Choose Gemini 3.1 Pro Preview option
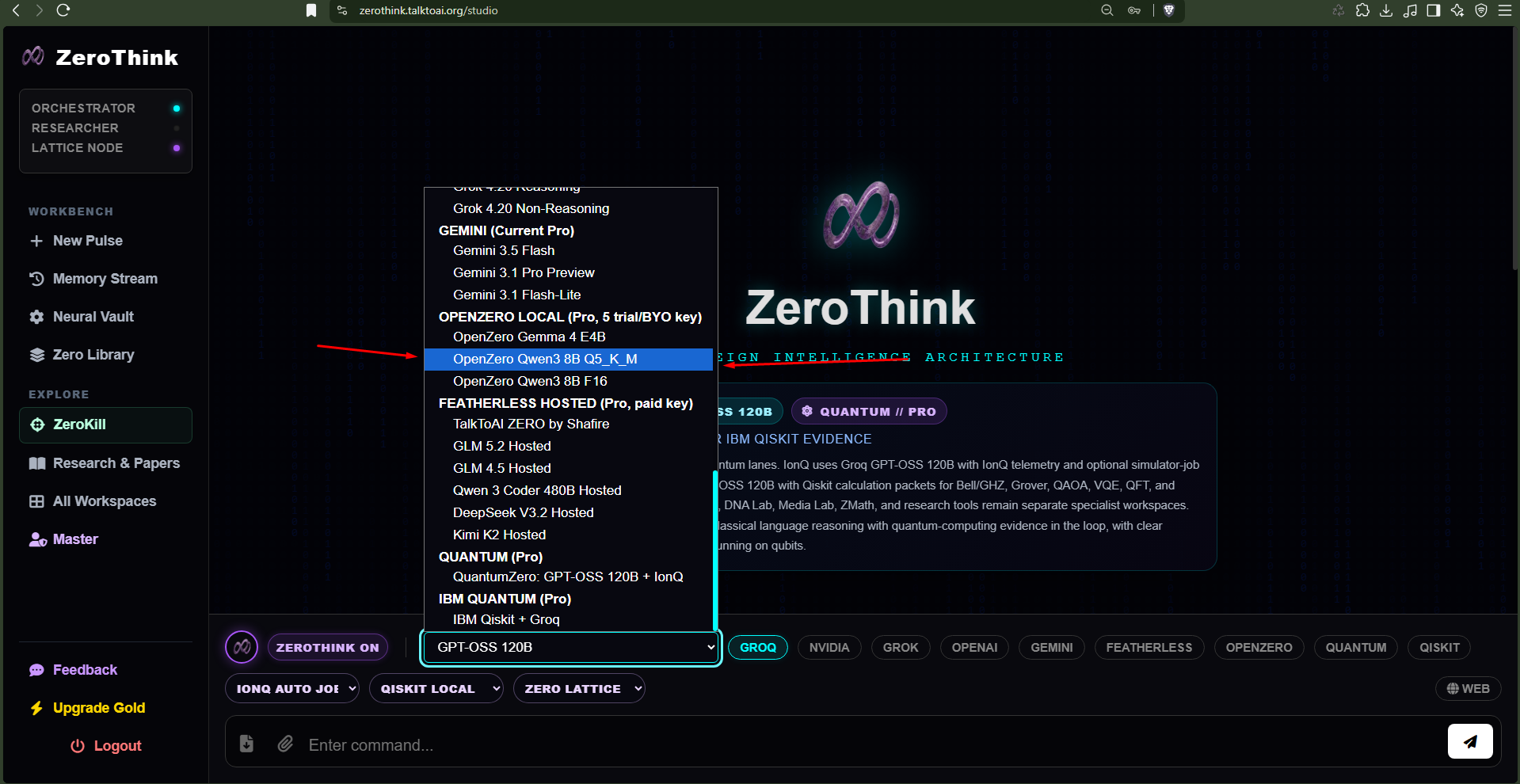Screen dimensions: 1520x784 coord(569,272)
